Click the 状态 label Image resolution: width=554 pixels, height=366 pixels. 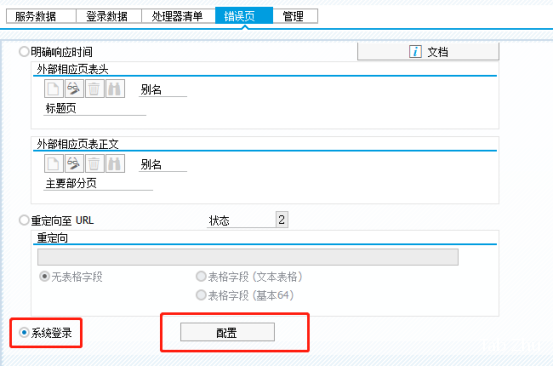coord(219,221)
